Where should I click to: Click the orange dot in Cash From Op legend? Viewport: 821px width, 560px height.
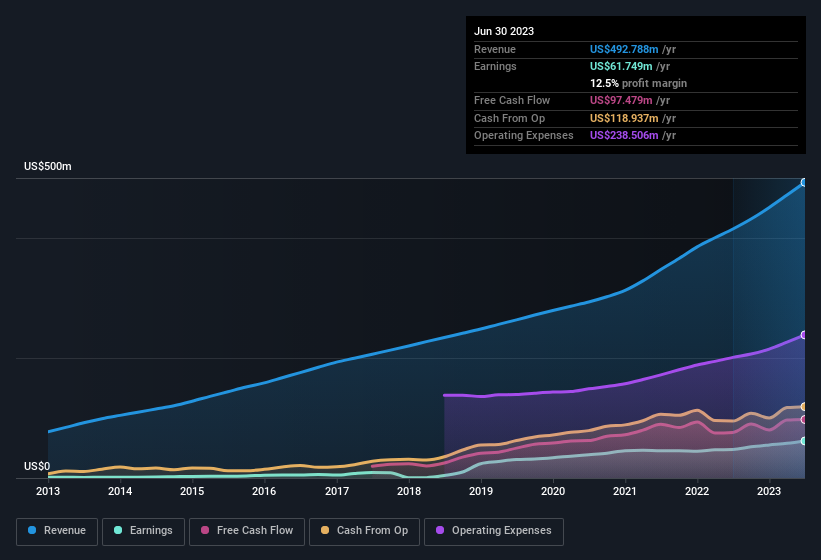[x=325, y=530]
